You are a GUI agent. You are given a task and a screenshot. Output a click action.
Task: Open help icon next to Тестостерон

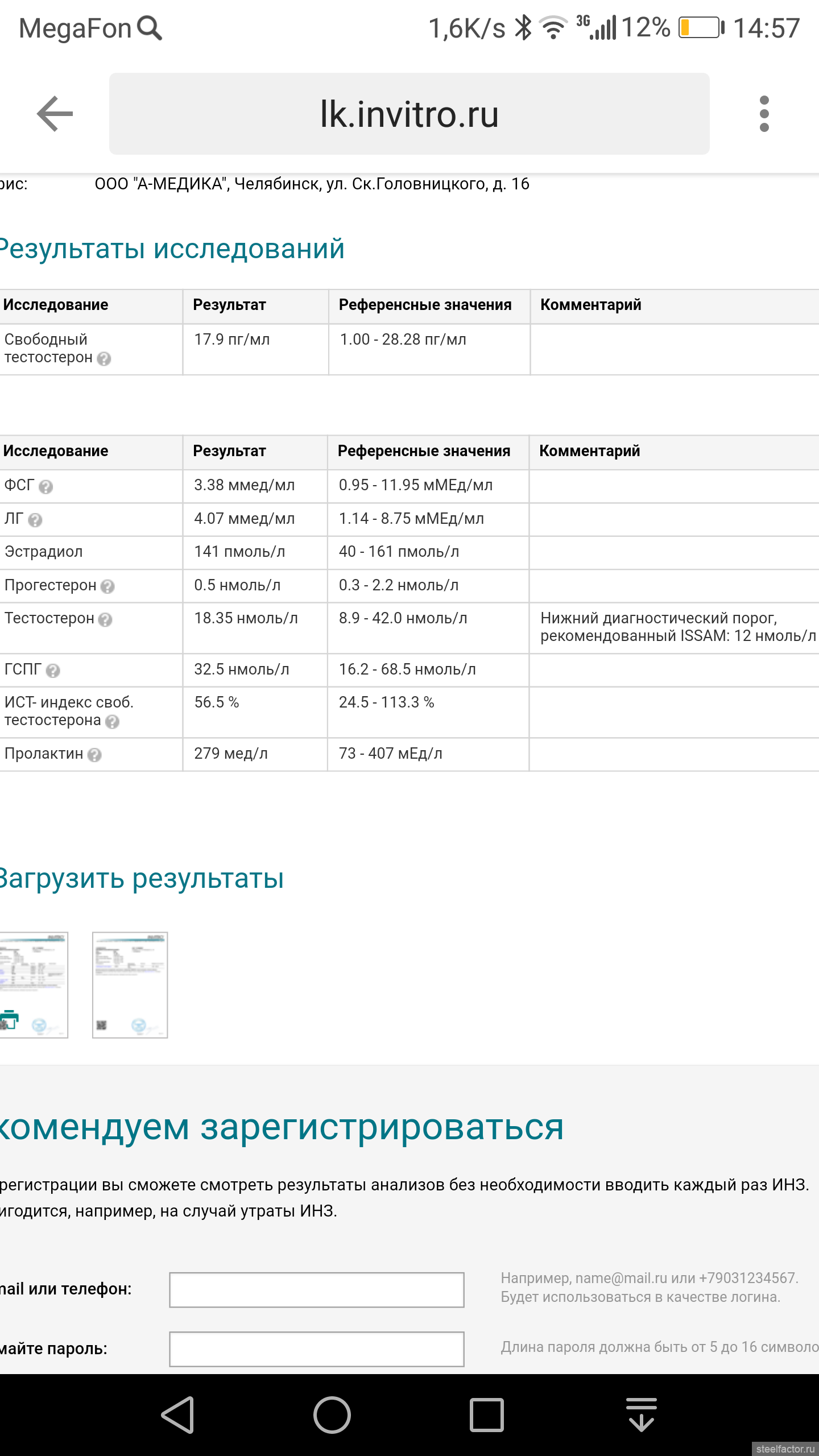coord(105,619)
